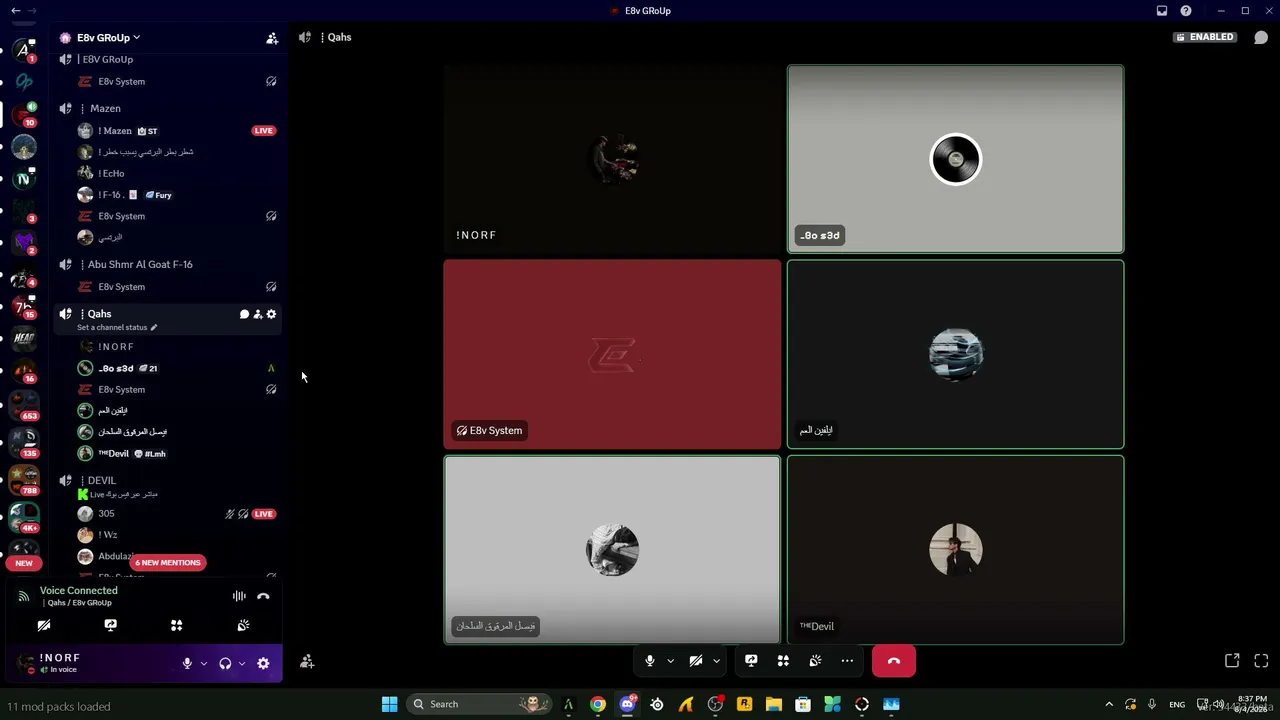The width and height of the screenshot is (1280, 720).
Task: Launch activities from the call control bar
Action: [783, 661]
